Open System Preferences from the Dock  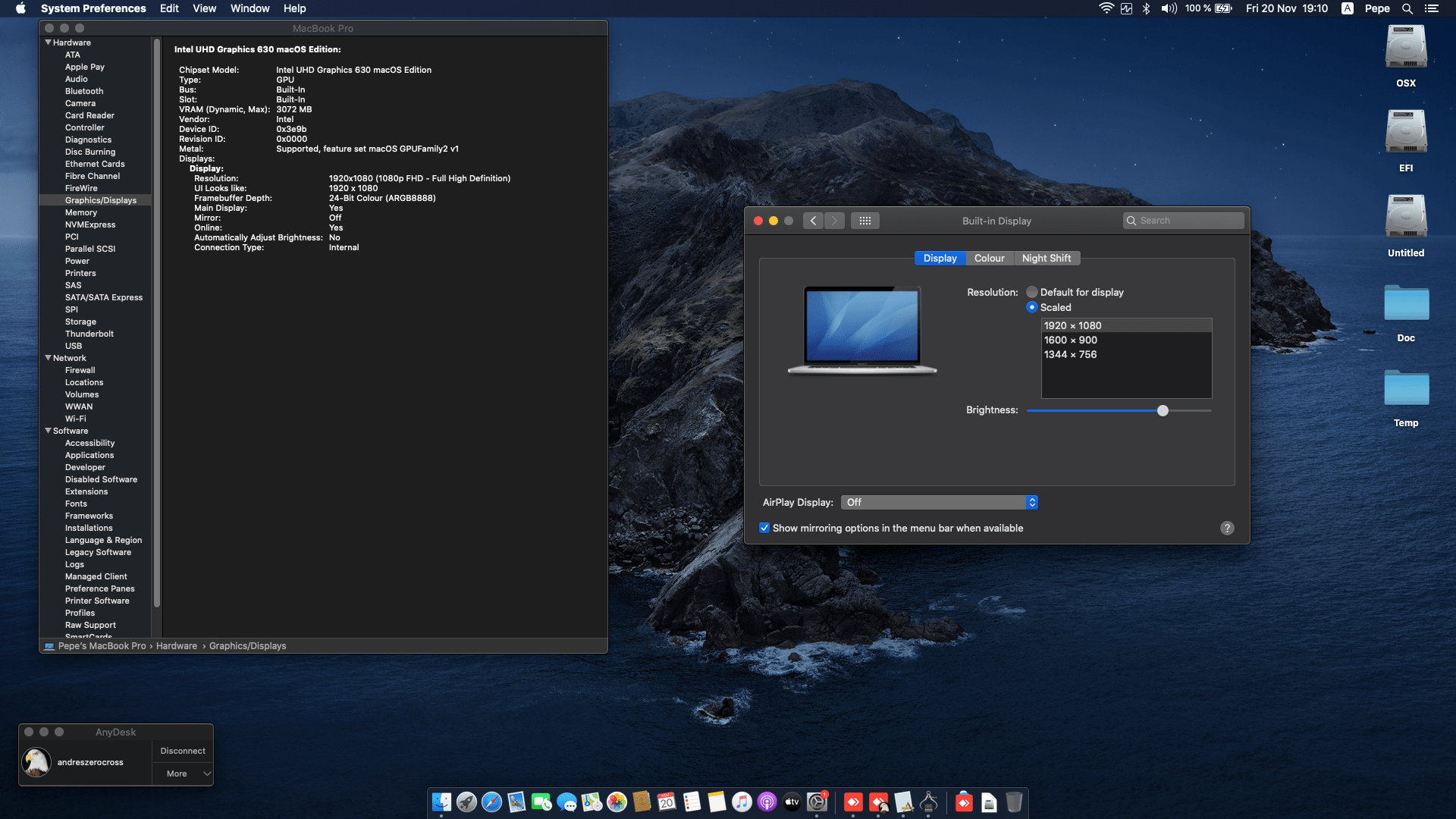817,802
